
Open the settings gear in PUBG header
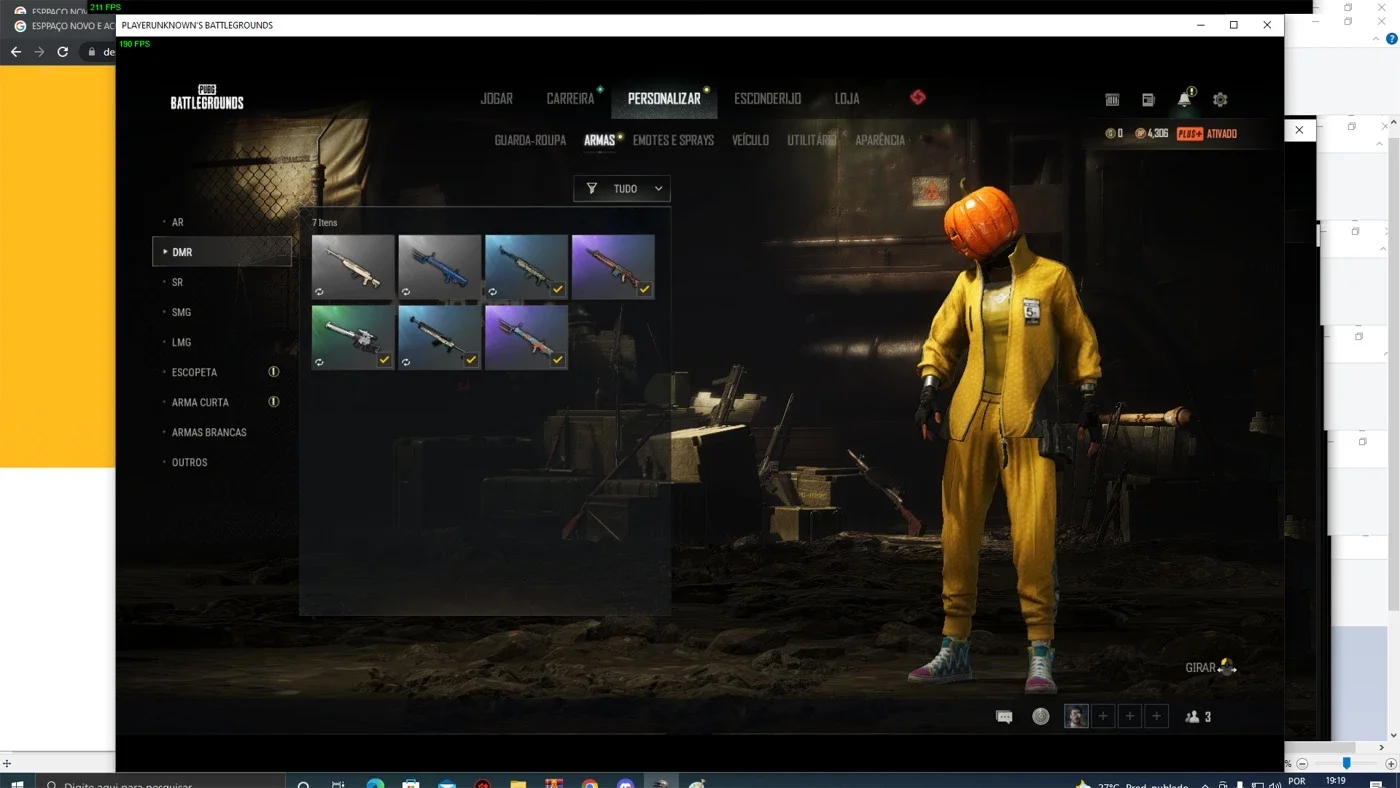(x=1220, y=99)
